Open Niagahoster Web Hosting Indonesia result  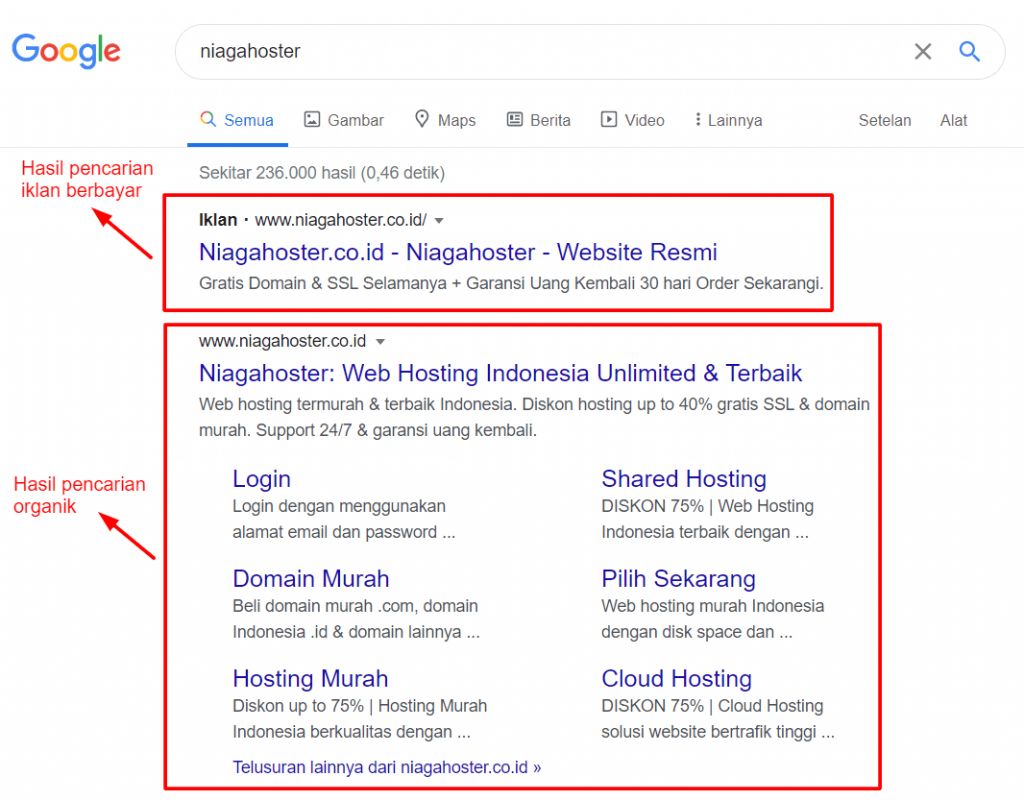[x=500, y=373]
